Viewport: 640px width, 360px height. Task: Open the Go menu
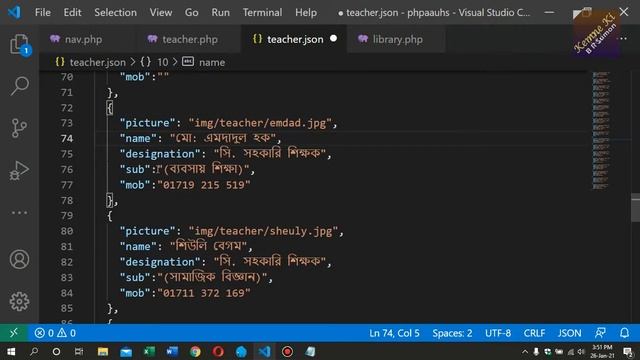(x=191, y=13)
